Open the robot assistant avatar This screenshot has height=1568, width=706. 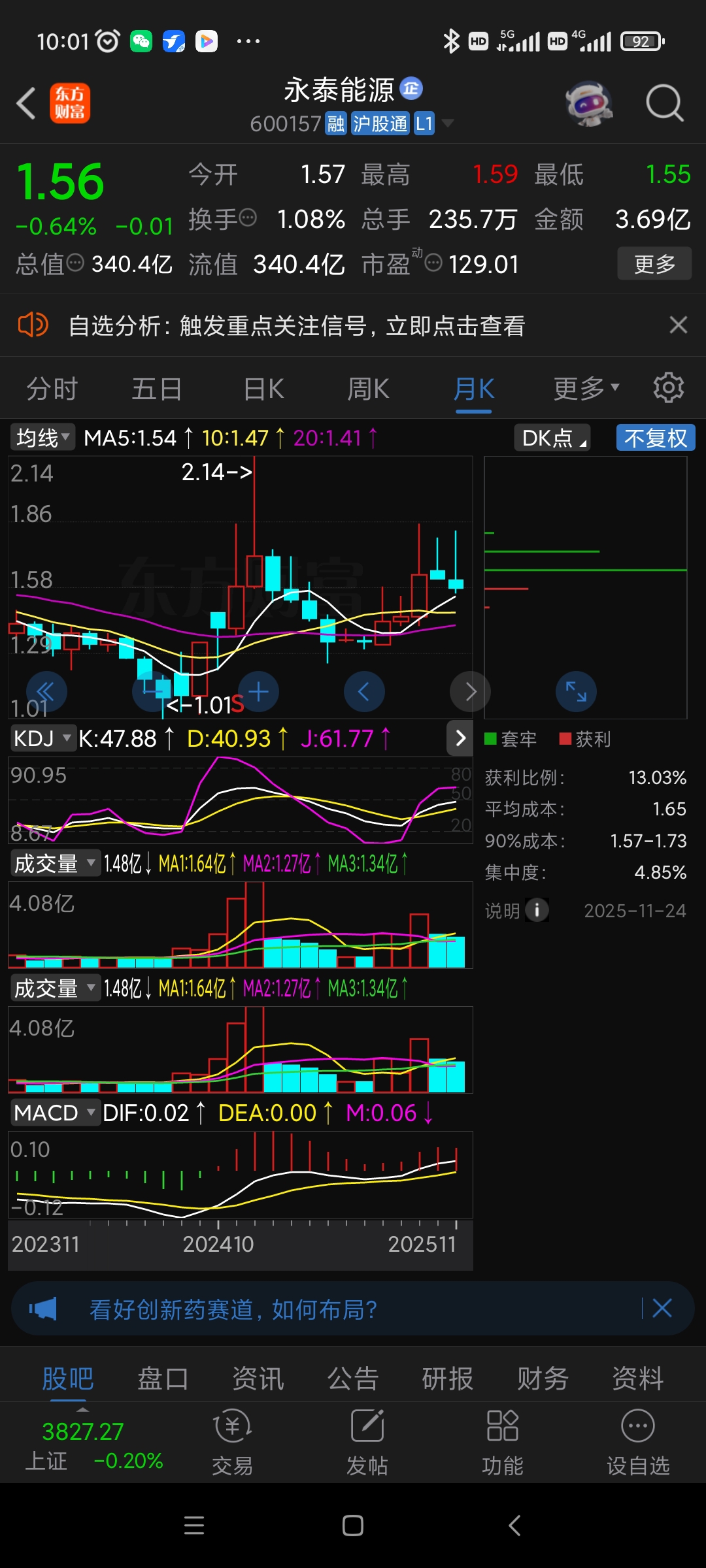tap(589, 103)
